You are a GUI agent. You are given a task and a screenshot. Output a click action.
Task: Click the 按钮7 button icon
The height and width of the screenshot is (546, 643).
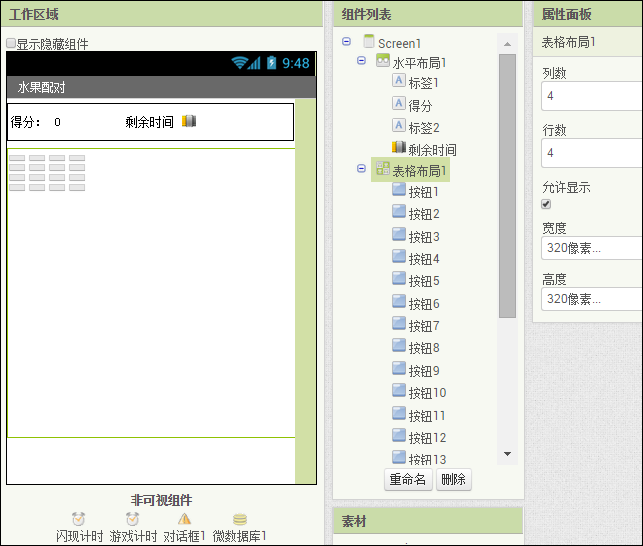(x=399, y=323)
